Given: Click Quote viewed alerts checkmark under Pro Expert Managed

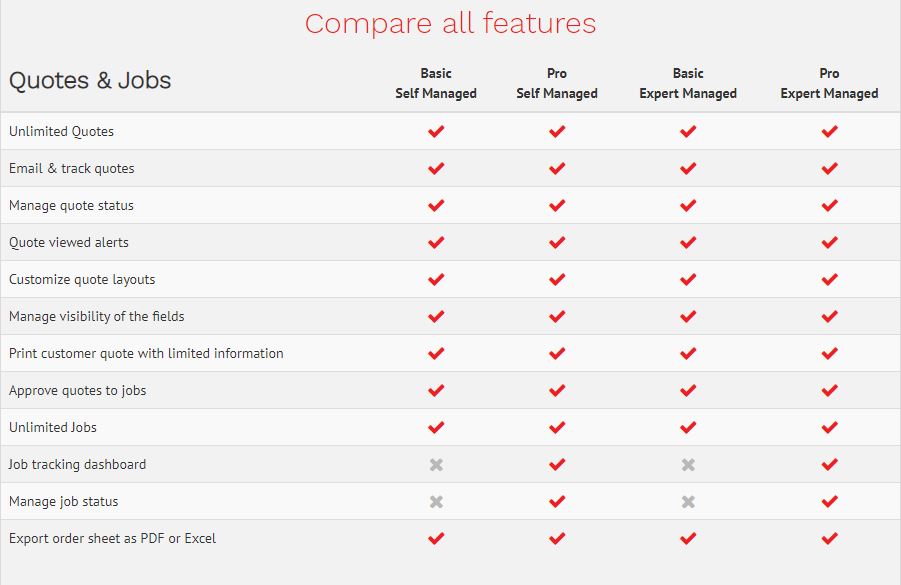Looking at the screenshot, I should 829,242.
